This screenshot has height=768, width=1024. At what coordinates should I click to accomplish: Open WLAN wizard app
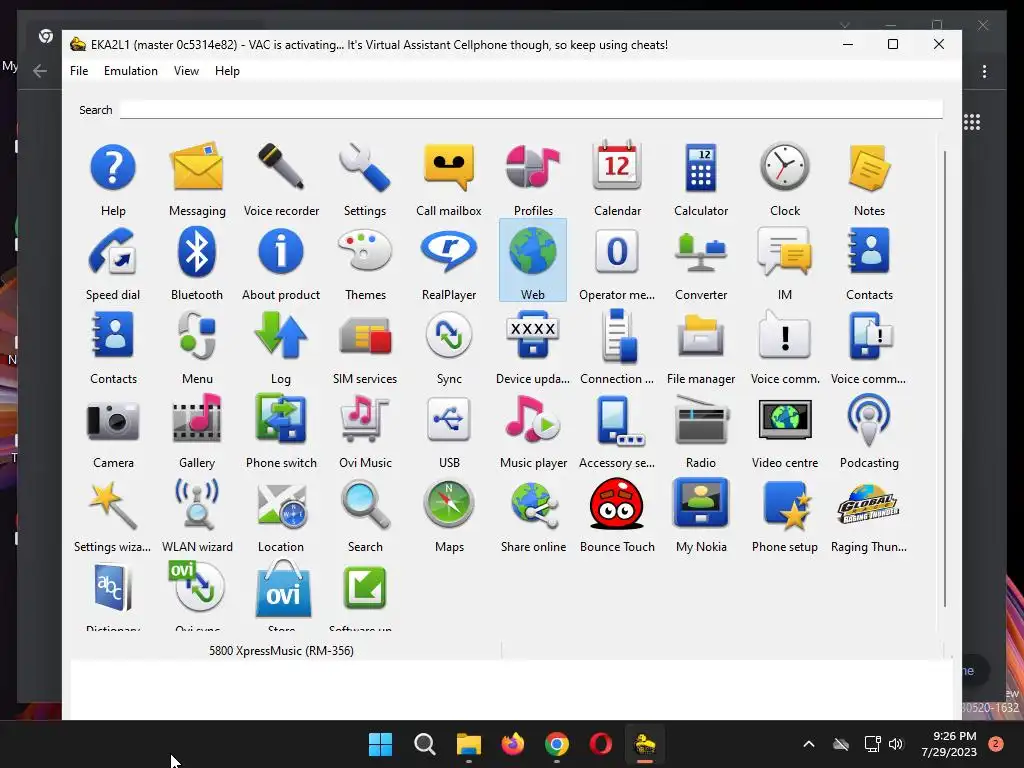pos(197,504)
